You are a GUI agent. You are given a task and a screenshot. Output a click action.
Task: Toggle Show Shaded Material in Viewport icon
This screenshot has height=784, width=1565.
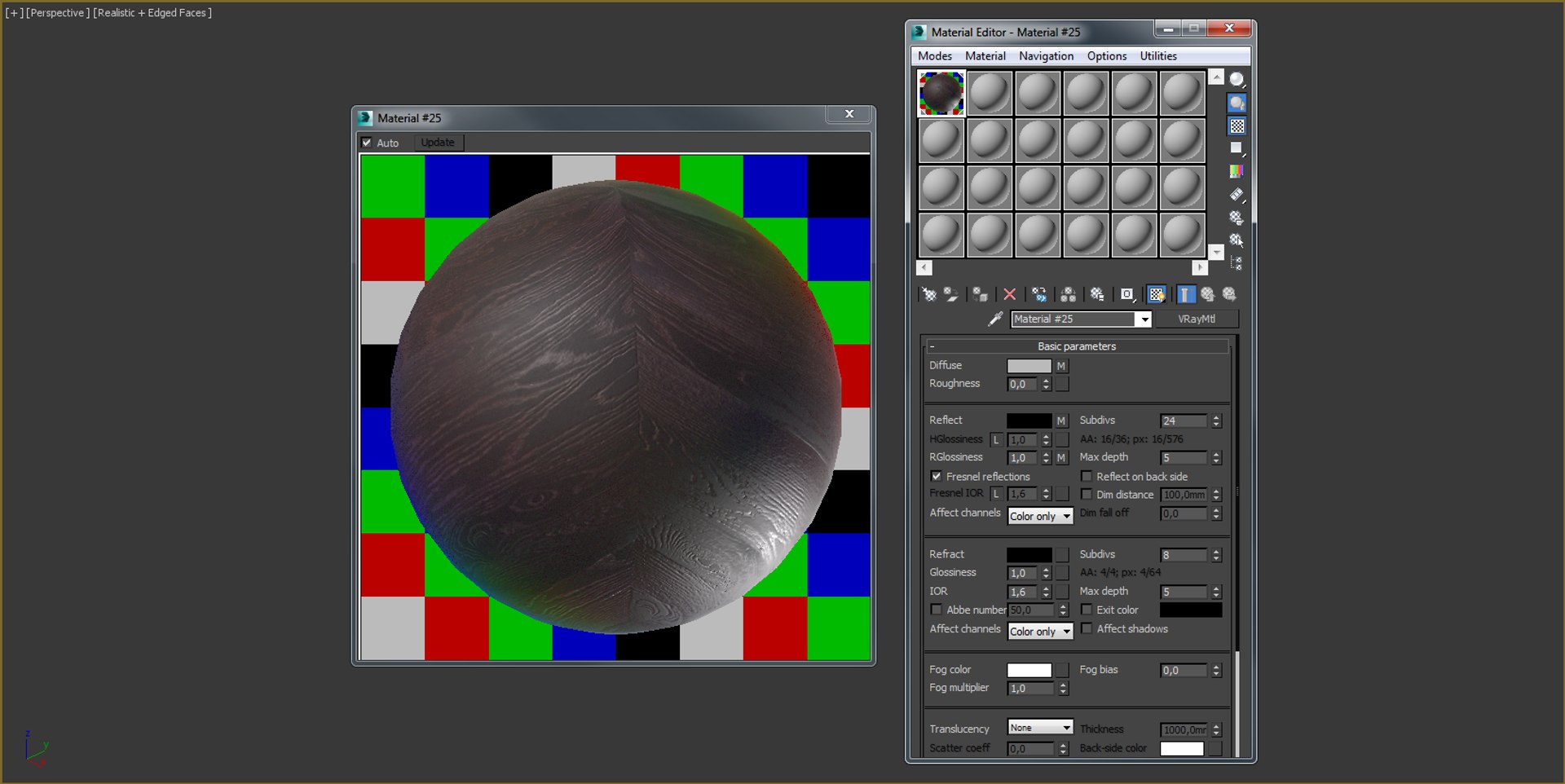(x=1156, y=295)
